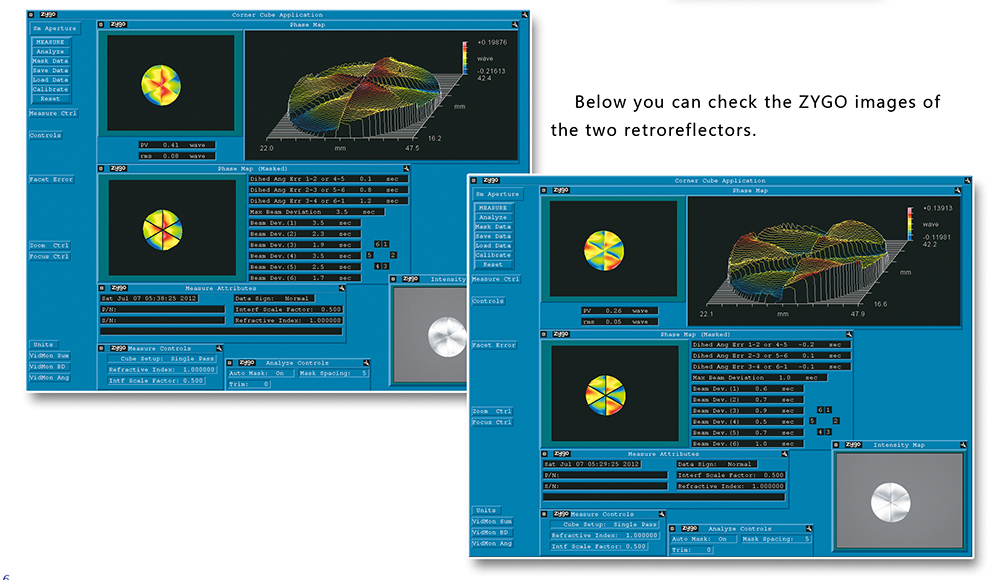Toggle Cube Setup Single Pass in front window
The image size is (1000, 580).
pyautogui.click(x=606, y=524)
